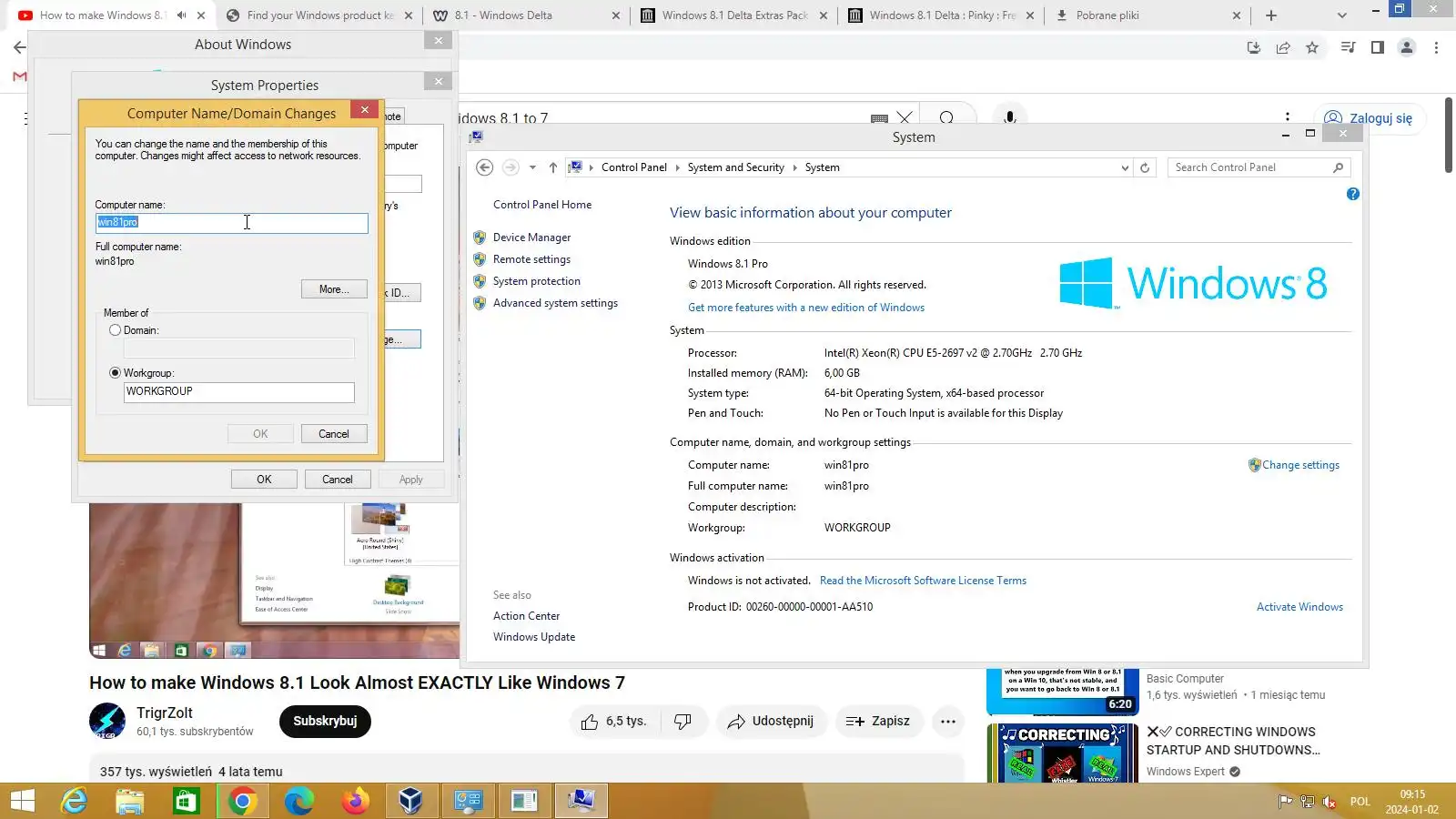Click the Zapisz save button

(x=878, y=722)
